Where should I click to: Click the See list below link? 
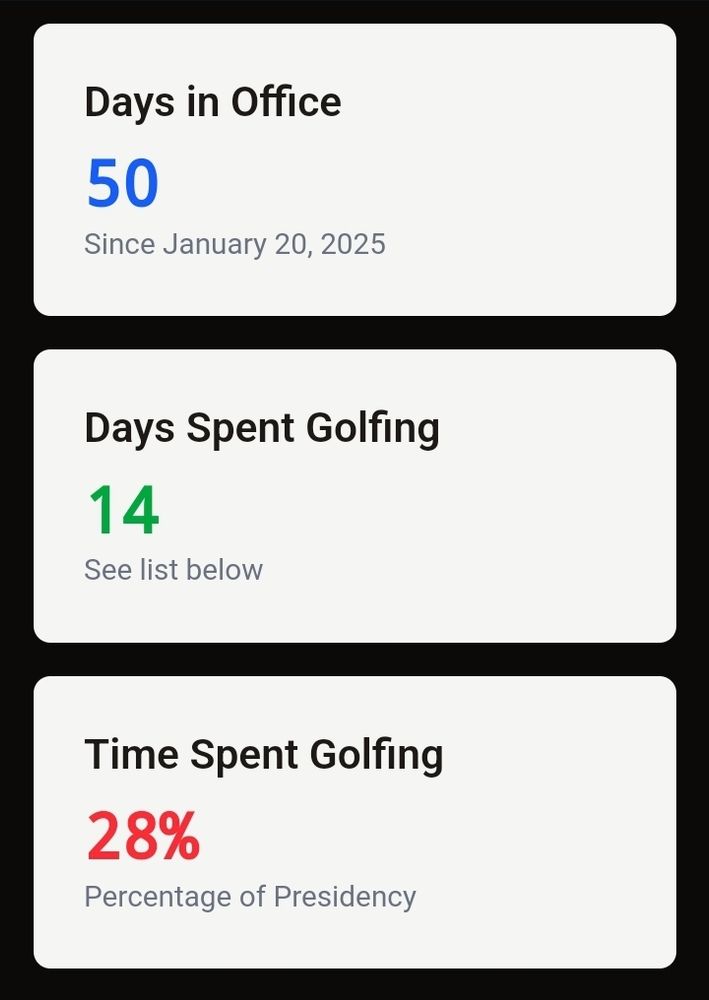[x=173, y=569]
